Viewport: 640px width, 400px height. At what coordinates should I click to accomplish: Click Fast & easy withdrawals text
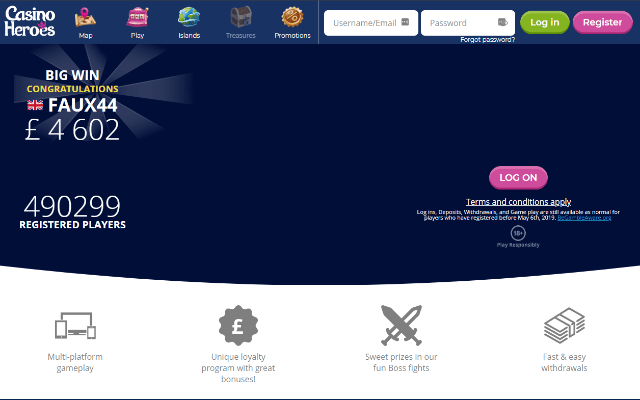tap(564, 362)
